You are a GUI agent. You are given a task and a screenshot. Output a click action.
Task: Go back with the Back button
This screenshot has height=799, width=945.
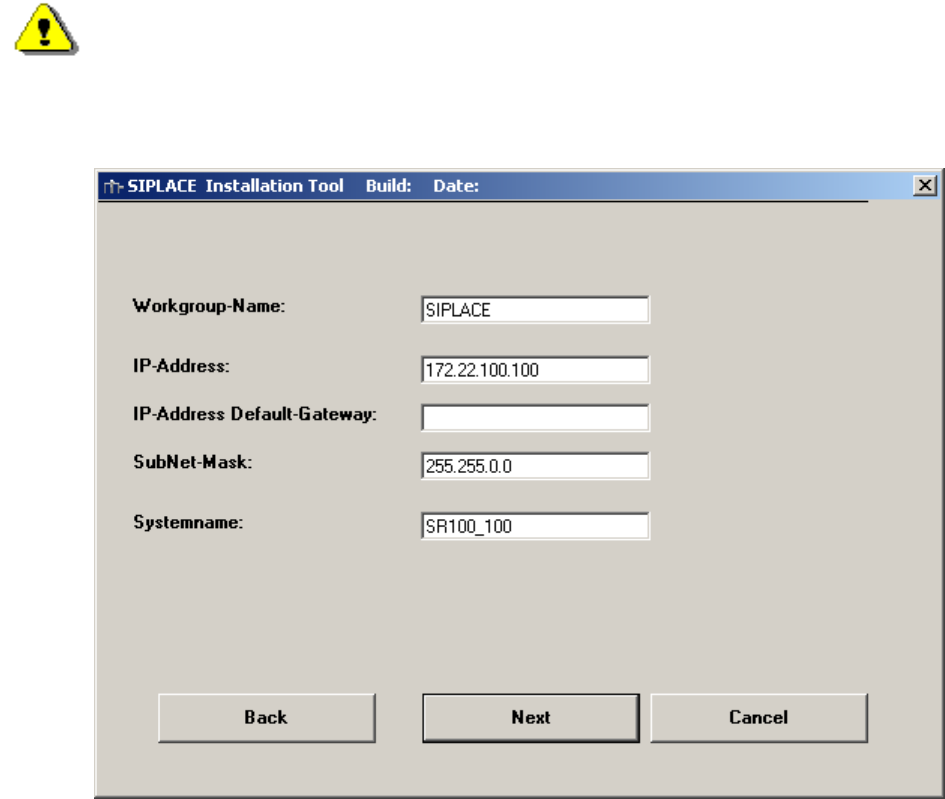click(266, 718)
